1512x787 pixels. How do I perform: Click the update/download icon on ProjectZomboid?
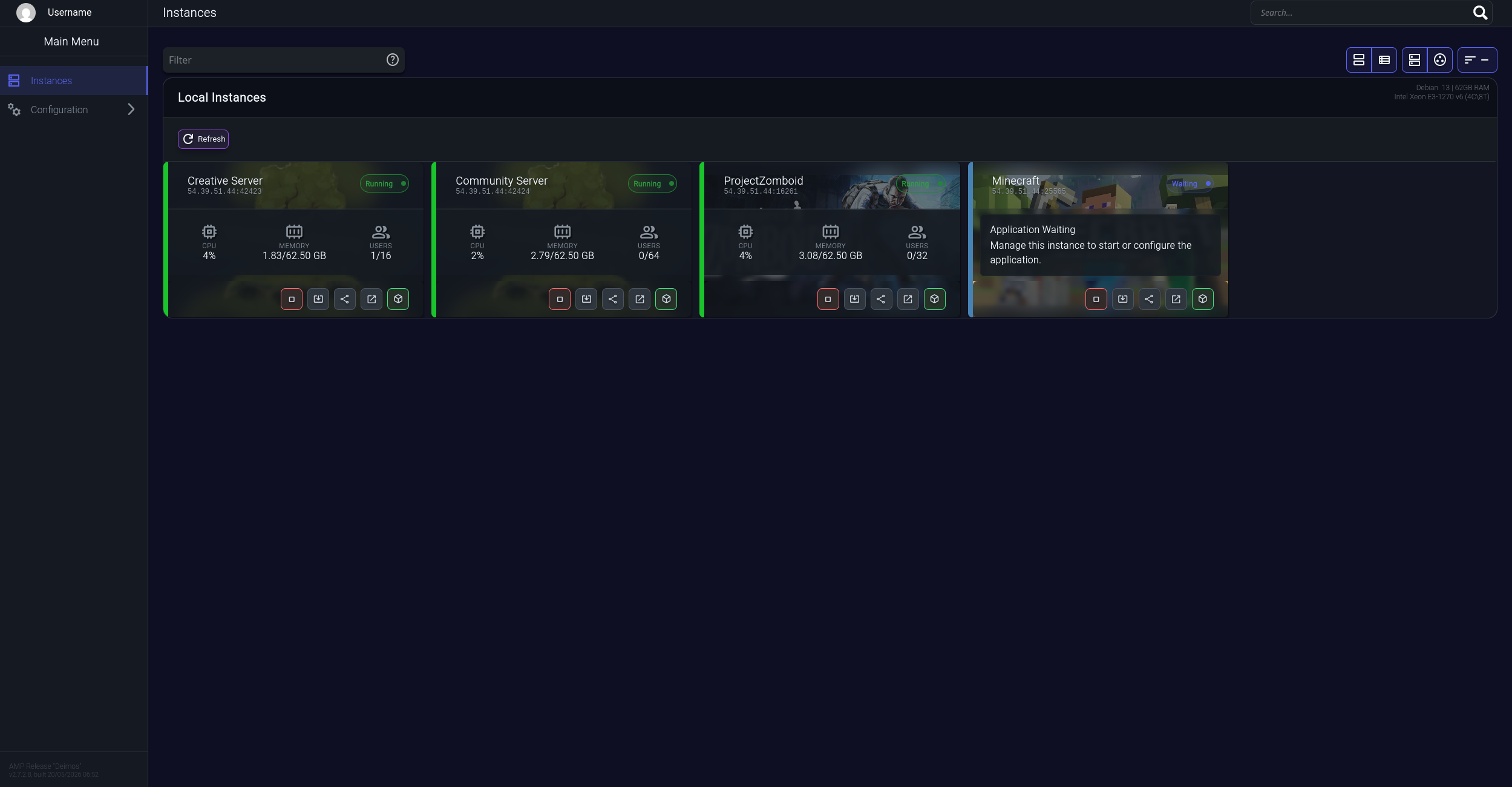tap(854, 299)
